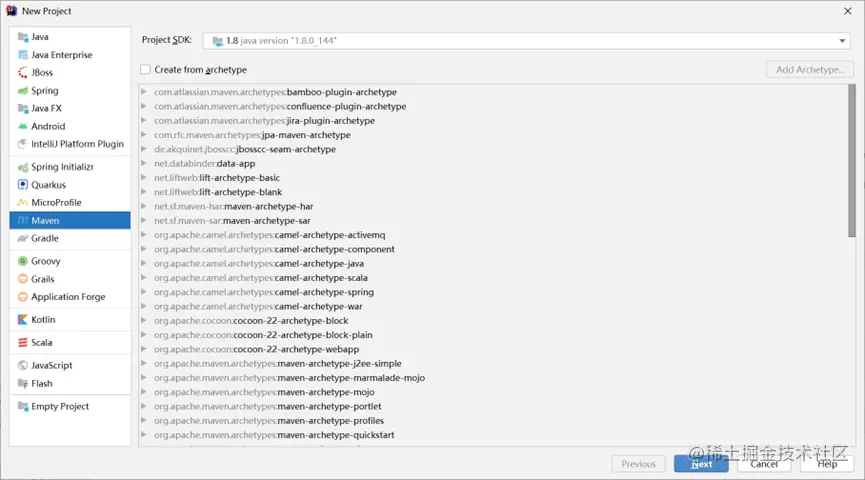Select the Gradle elephant icon
865x480 pixels.
click(23, 238)
